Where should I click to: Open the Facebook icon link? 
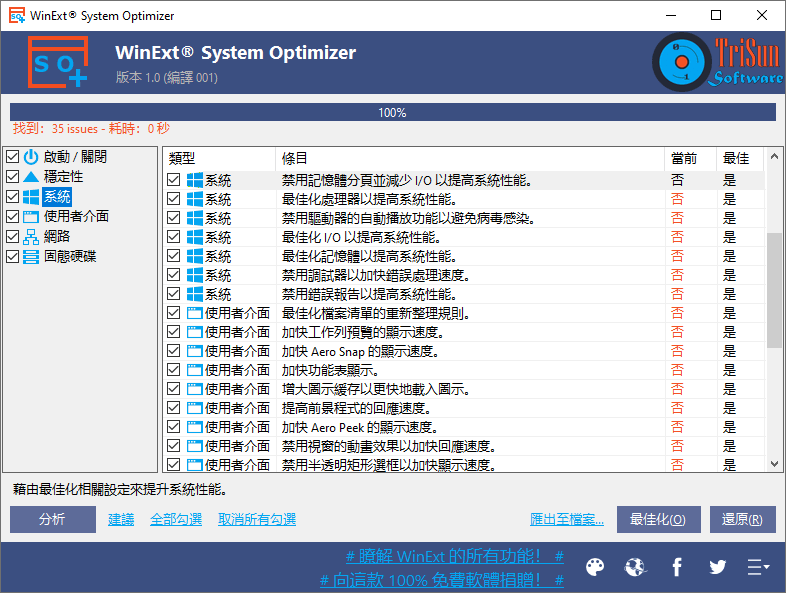pyautogui.click(x=677, y=567)
